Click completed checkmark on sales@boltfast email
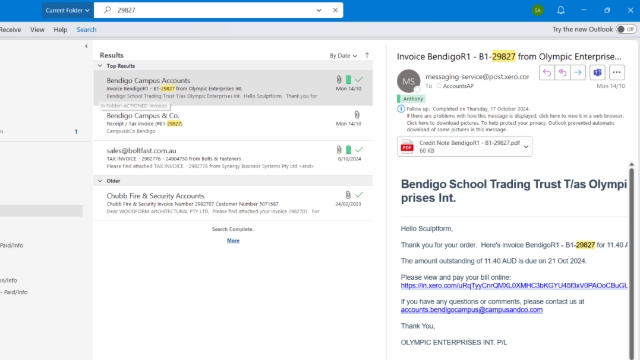The image size is (640, 360). pyautogui.click(x=359, y=150)
